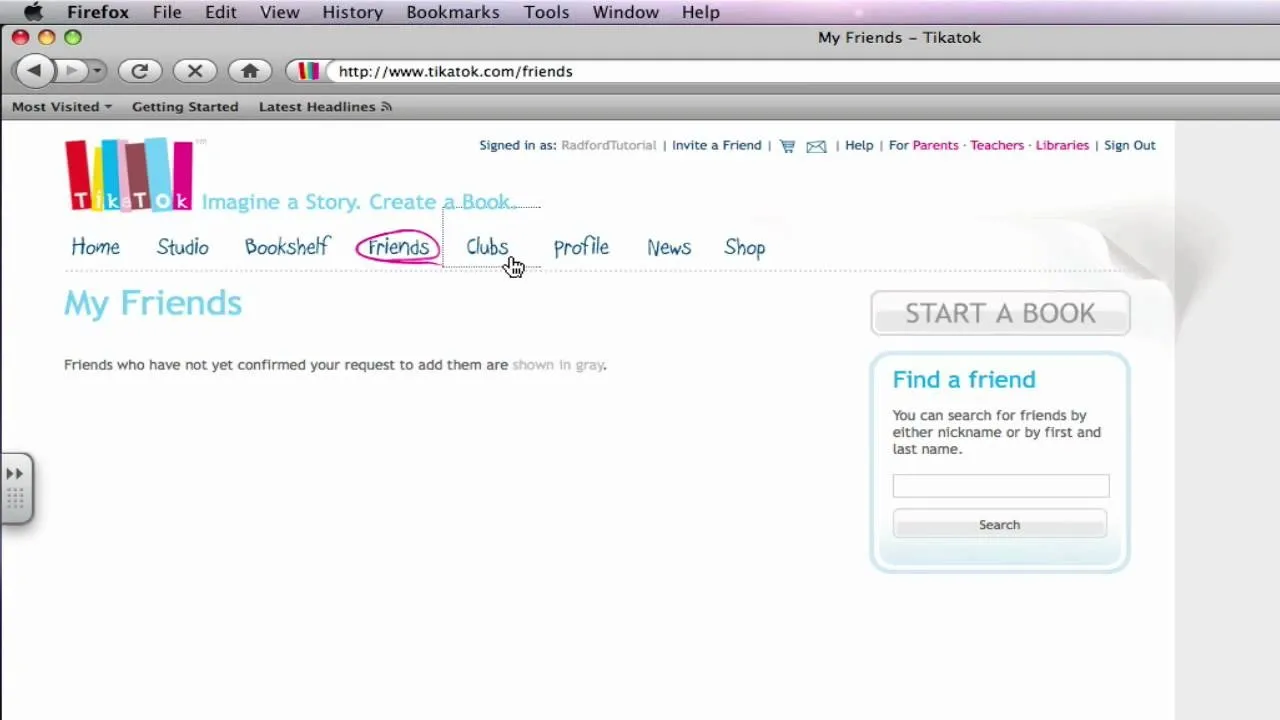The height and width of the screenshot is (720, 1280).
Task: Click Sign Out
Action: pyautogui.click(x=1129, y=145)
